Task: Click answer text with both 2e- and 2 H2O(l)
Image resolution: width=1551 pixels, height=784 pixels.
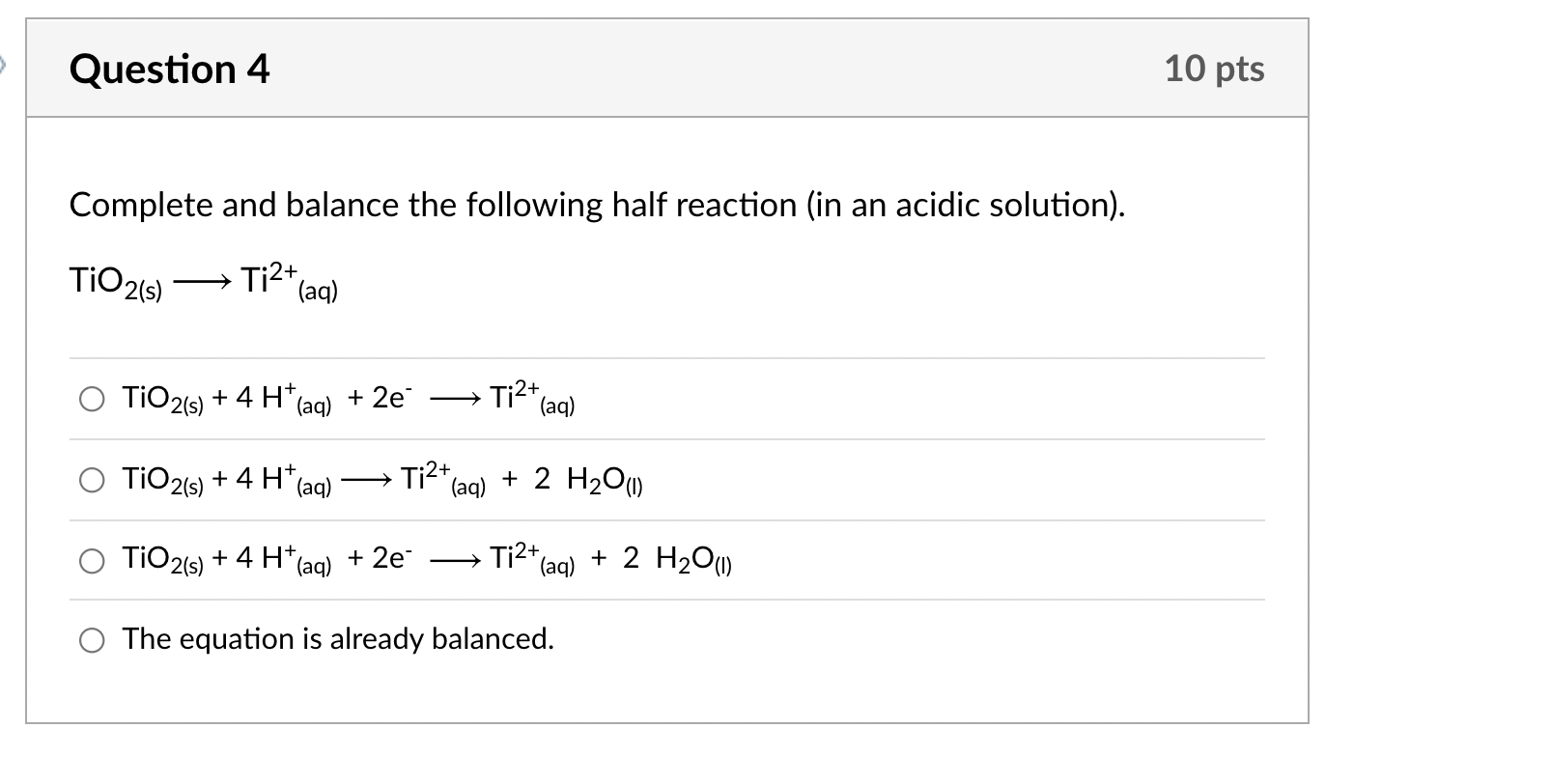Action: (425, 560)
